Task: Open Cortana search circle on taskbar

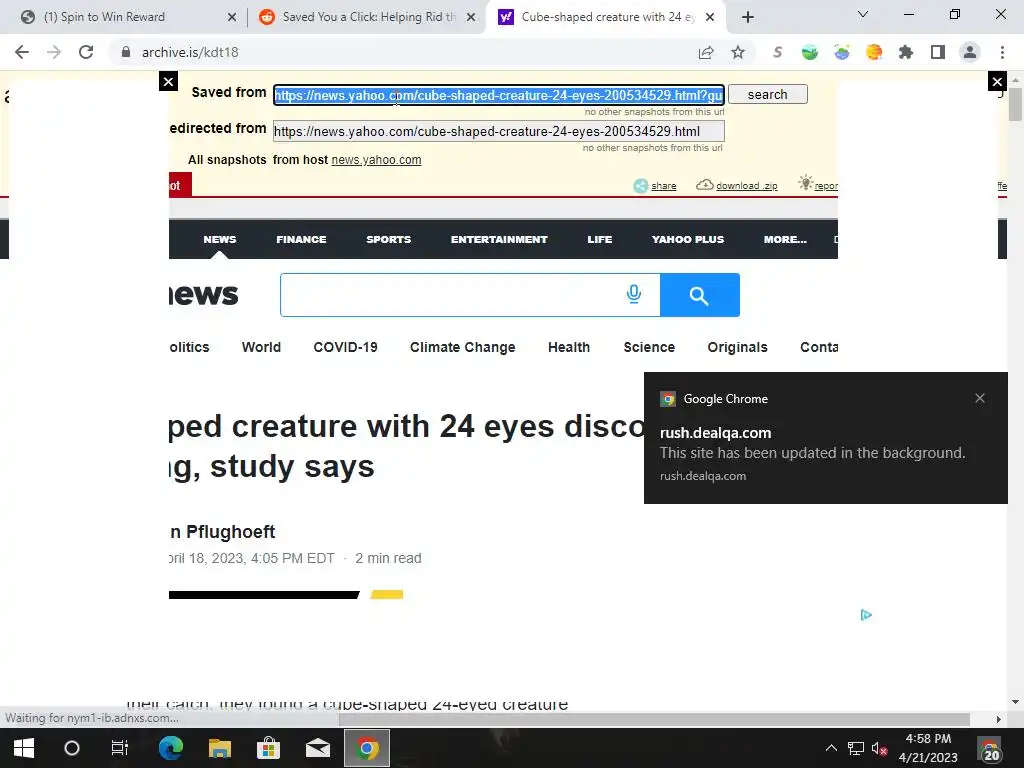Action: [x=72, y=748]
